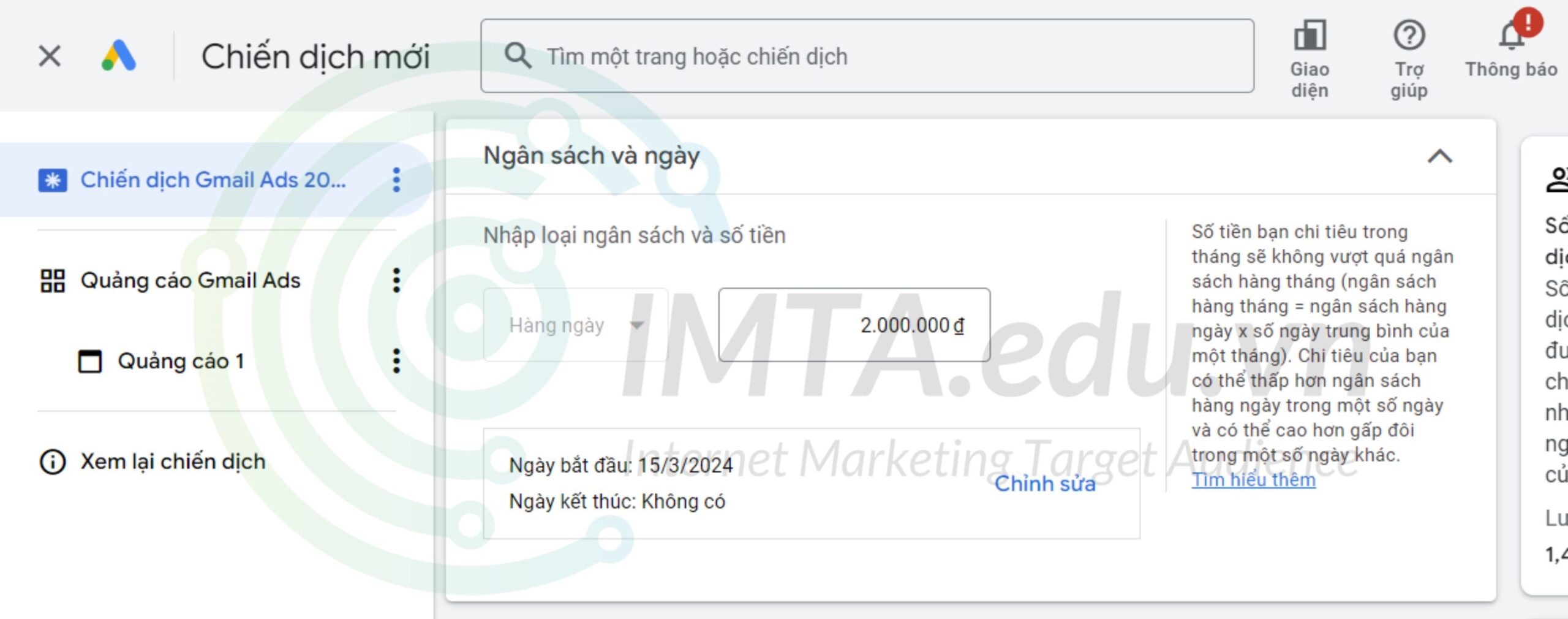This screenshot has height=619, width=1568.
Task: Open more options for Chiến dịch Gmail Ads
Action: tap(396, 180)
